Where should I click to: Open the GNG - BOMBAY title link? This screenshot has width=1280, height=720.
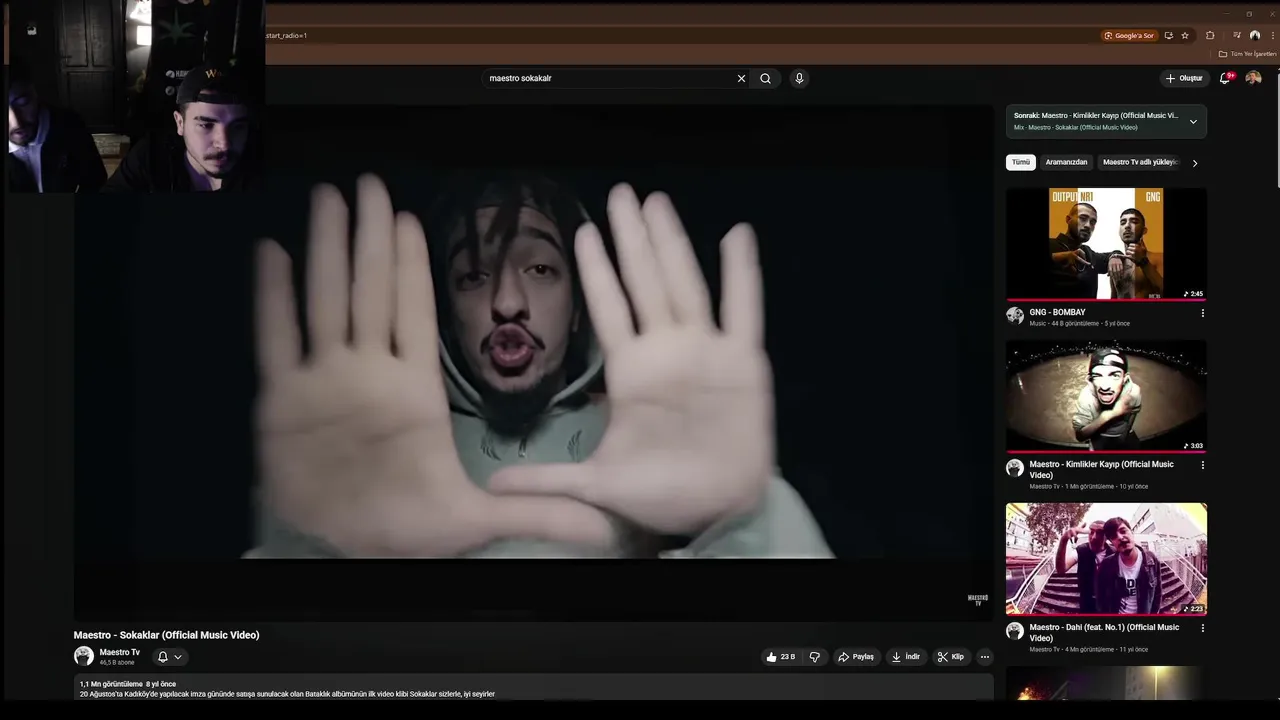coord(1057,312)
